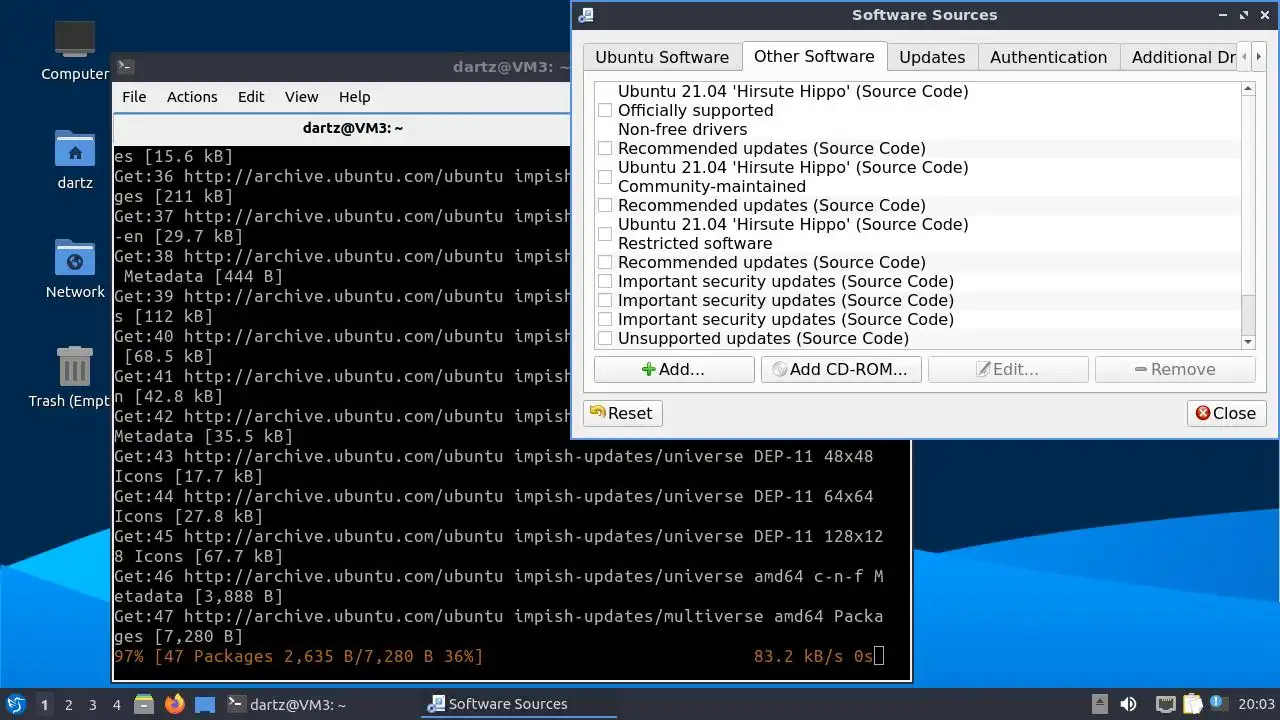Screen dimensions: 1280x720
Task: Click the sources list scrollbar up arrow
Action: (x=1248, y=89)
